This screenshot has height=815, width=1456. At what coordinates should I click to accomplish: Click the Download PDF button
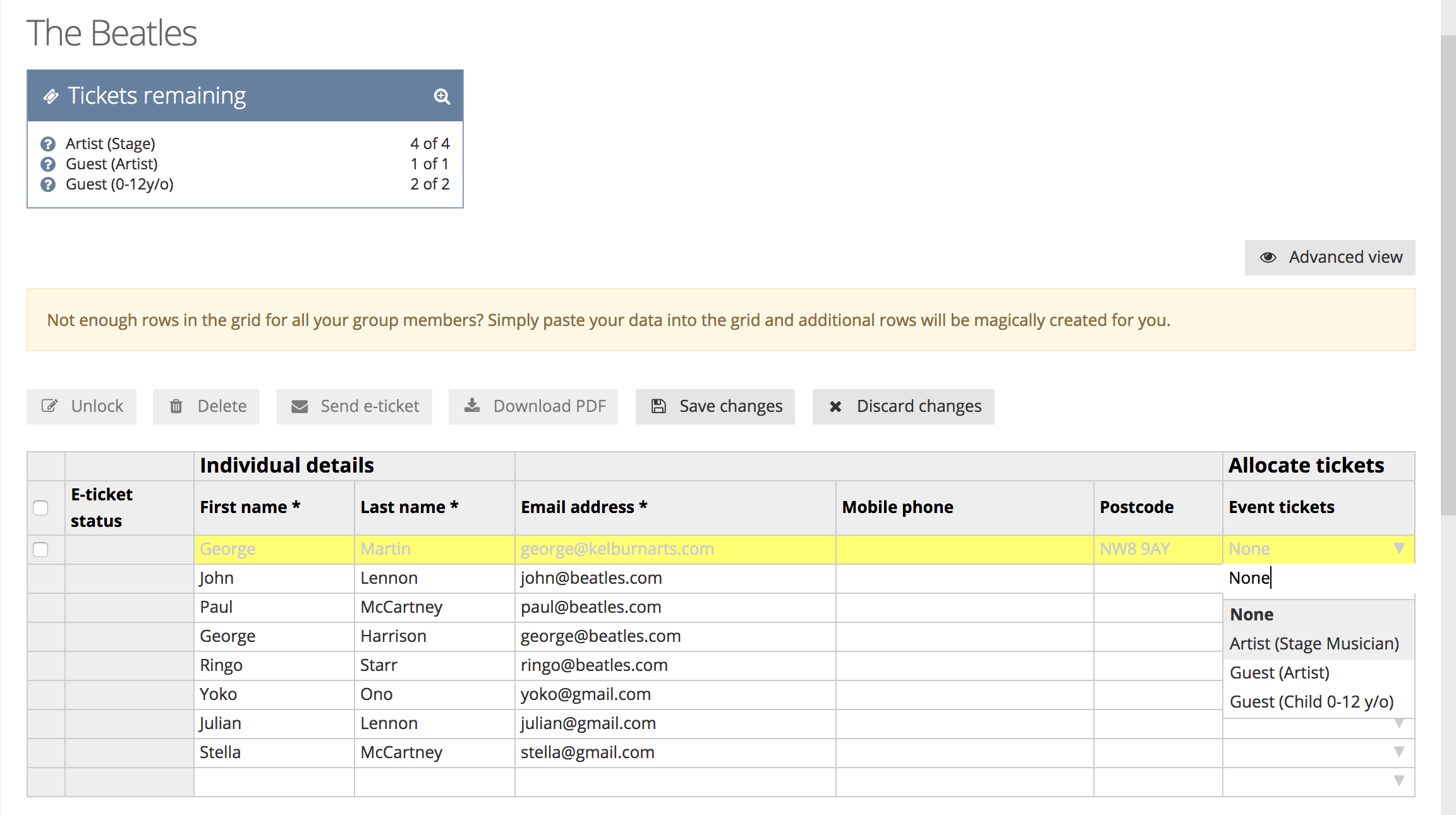point(533,406)
